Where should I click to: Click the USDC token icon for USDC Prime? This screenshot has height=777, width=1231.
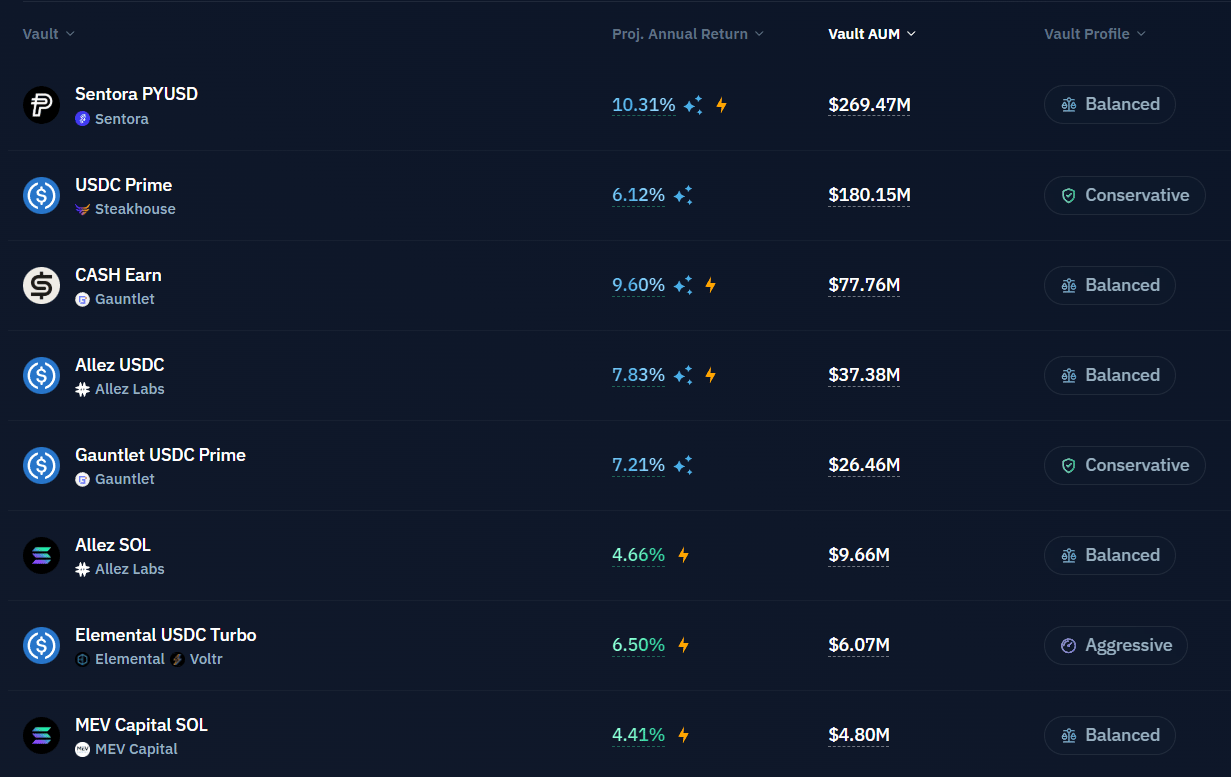pyautogui.click(x=42, y=195)
